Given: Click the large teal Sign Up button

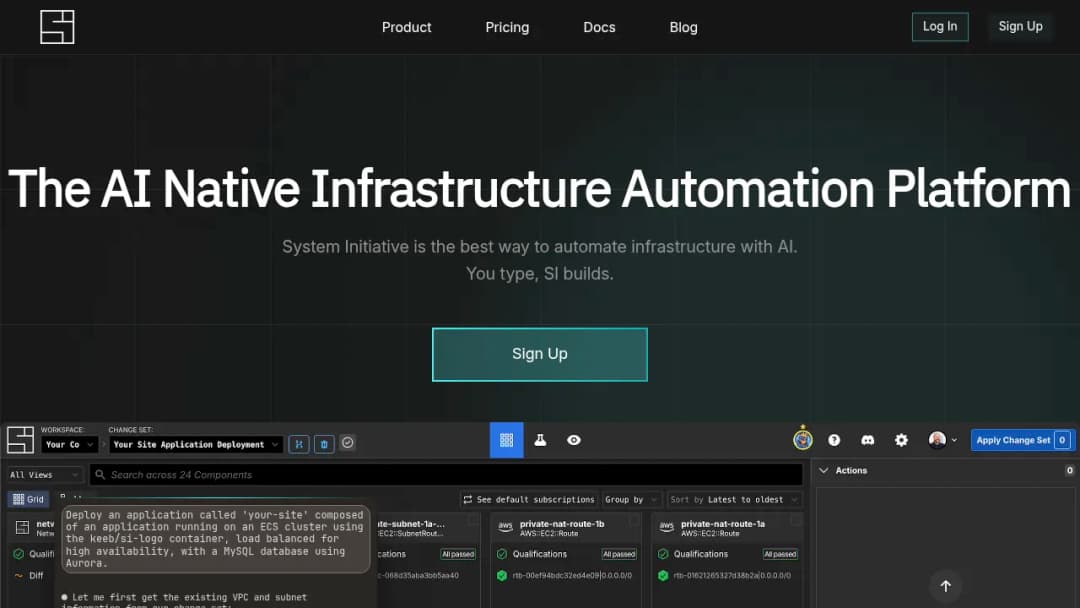Looking at the screenshot, I should [x=539, y=354].
